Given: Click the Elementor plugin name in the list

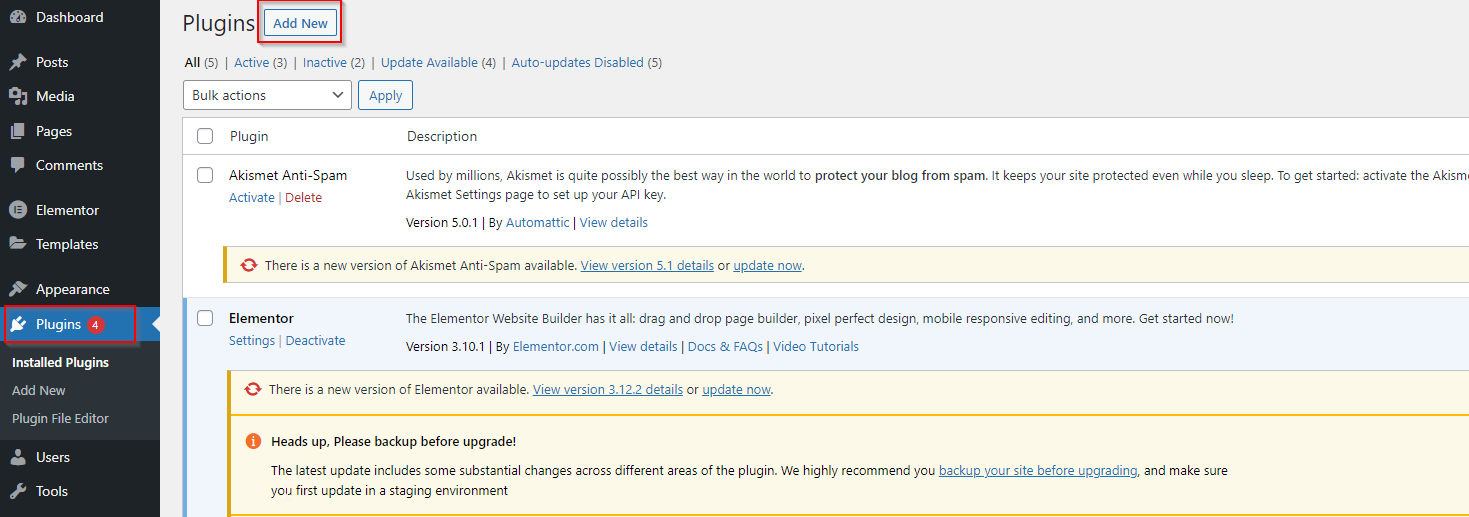Looking at the screenshot, I should point(261,318).
